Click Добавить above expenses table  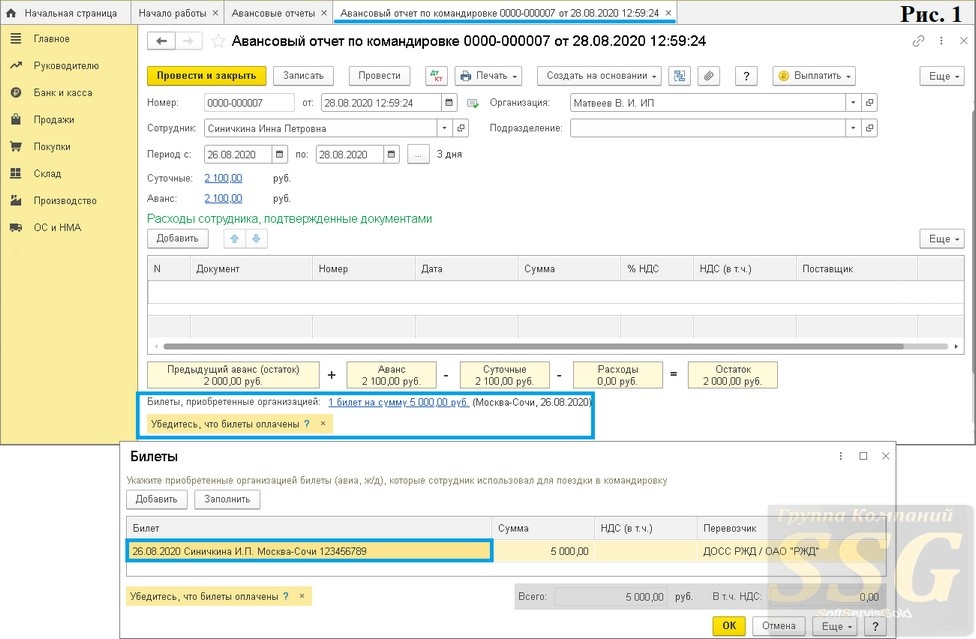[177, 238]
